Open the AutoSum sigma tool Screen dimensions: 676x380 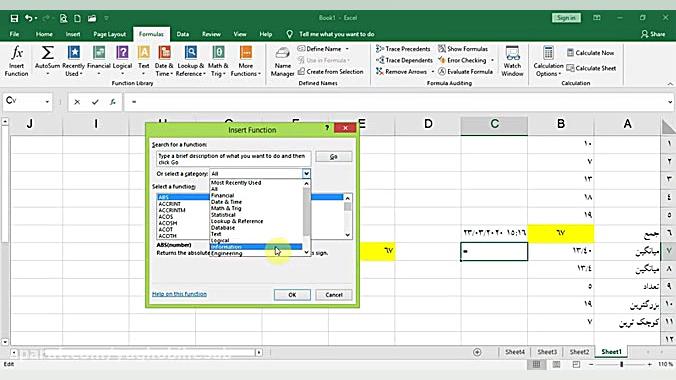pyautogui.click(x=47, y=61)
